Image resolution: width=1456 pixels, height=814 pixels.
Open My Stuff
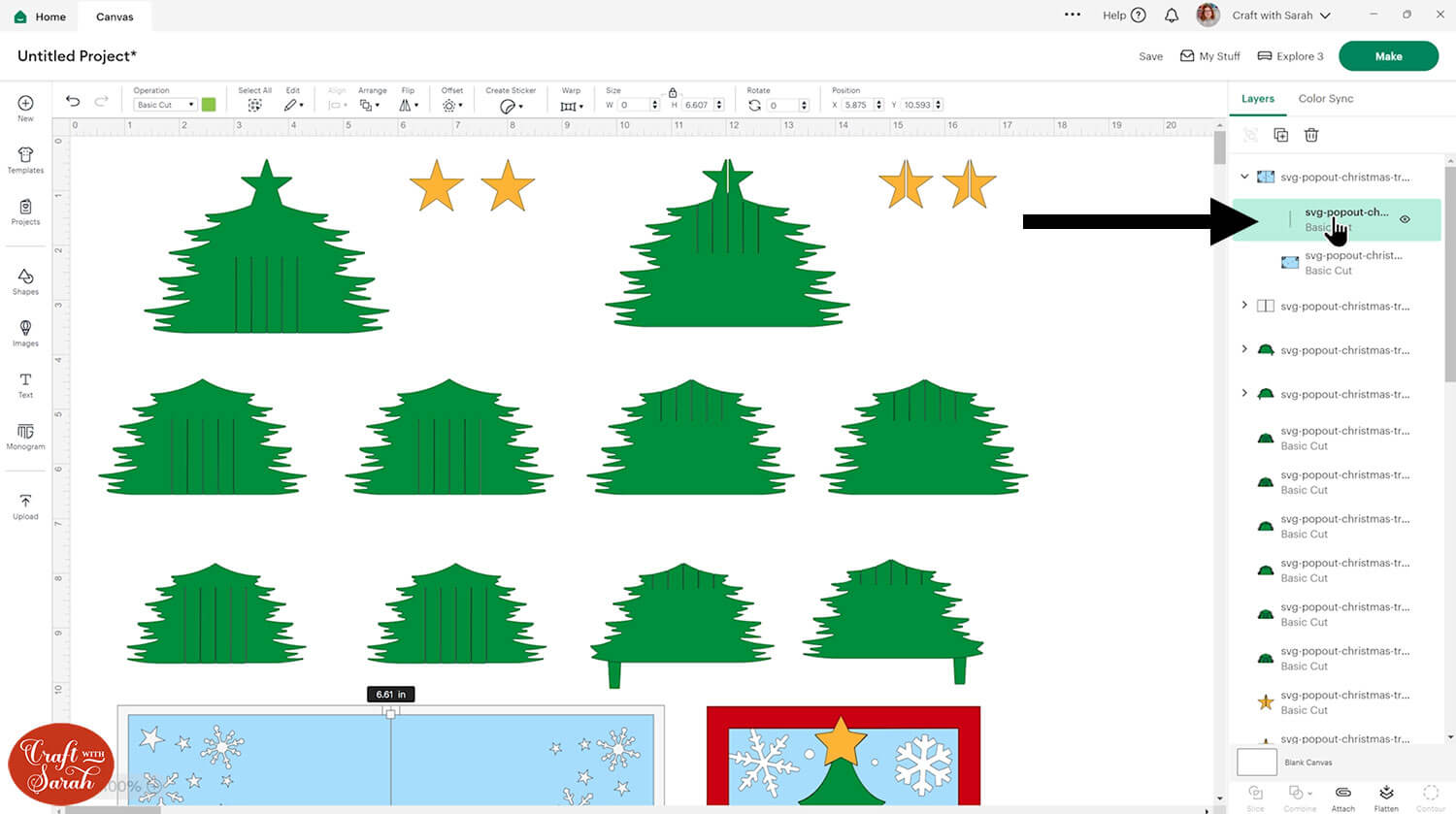[1209, 56]
